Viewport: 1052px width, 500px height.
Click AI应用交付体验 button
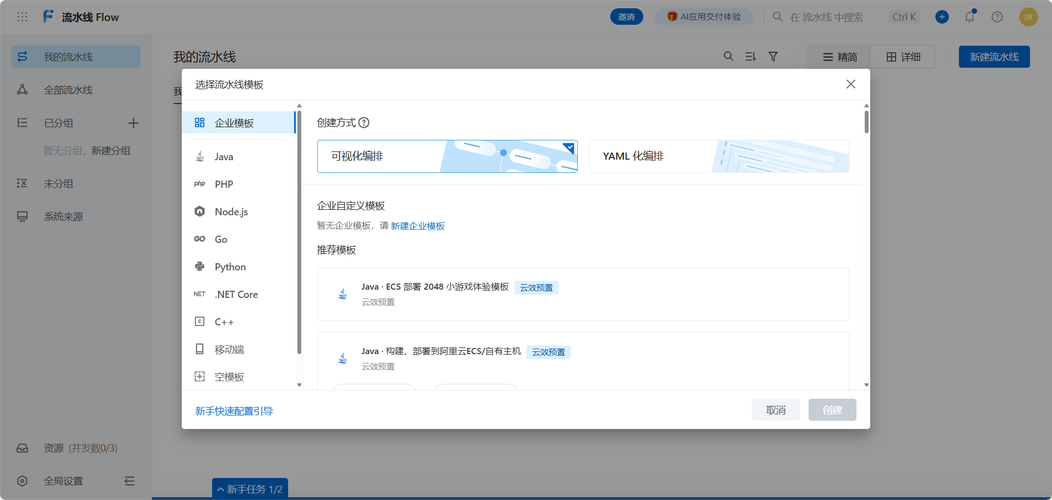pos(704,17)
